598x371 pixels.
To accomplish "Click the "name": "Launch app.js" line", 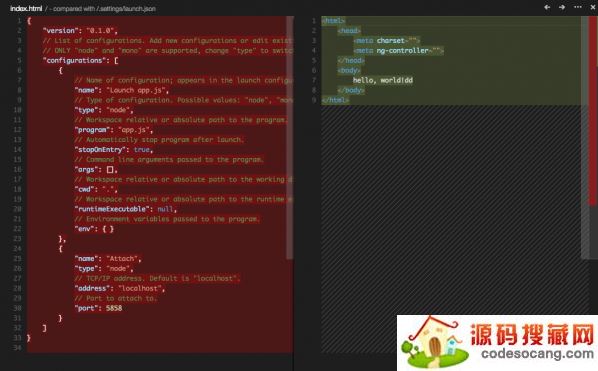I will [121, 90].
